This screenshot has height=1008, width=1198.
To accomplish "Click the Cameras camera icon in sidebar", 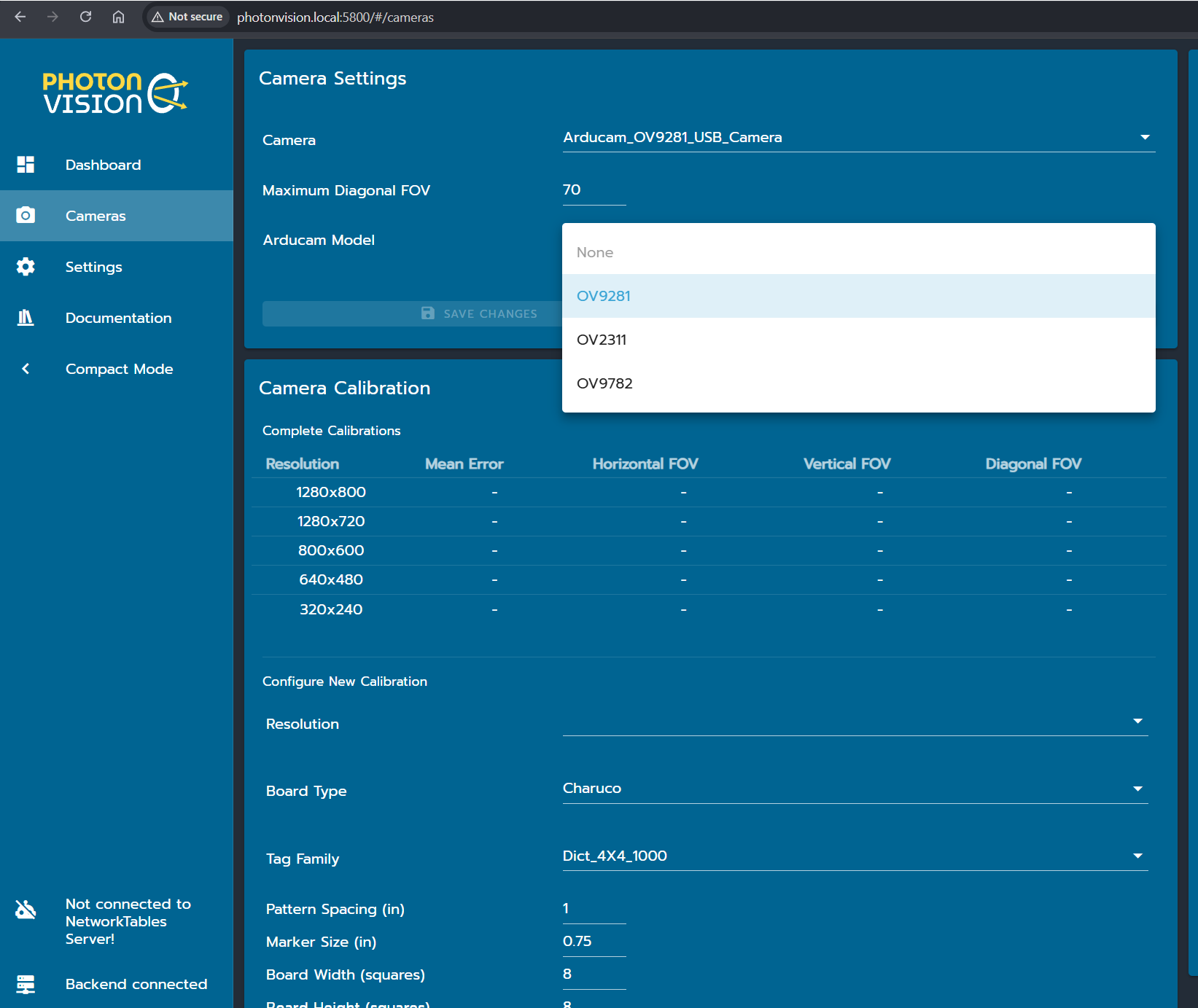I will pyautogui.click(x=26, y=216).
